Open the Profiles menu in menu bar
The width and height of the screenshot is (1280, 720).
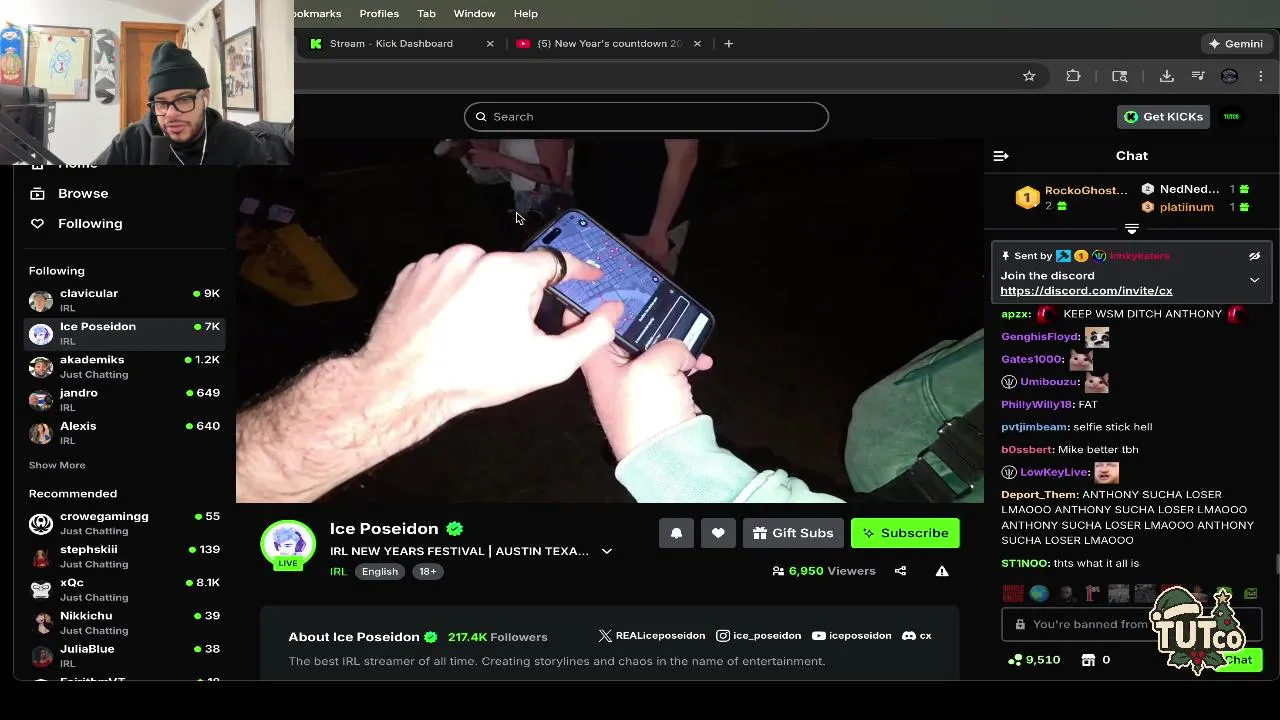379,14
